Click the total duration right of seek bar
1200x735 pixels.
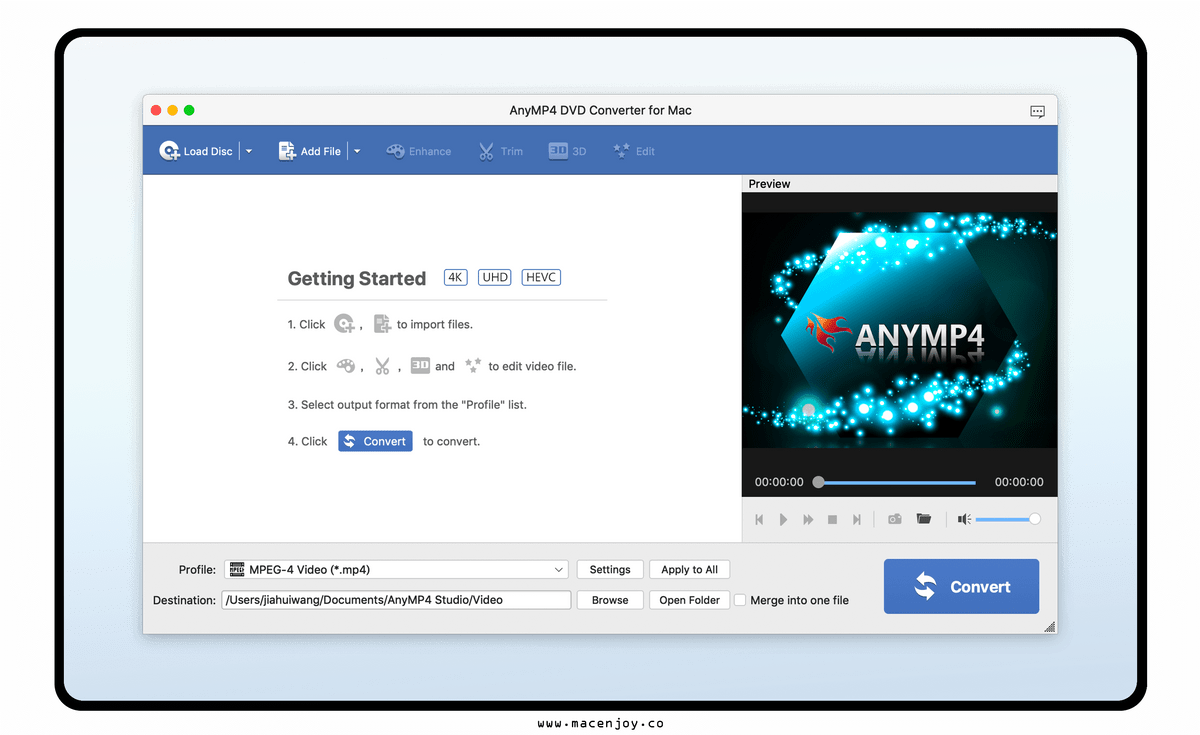(1019, 482)
